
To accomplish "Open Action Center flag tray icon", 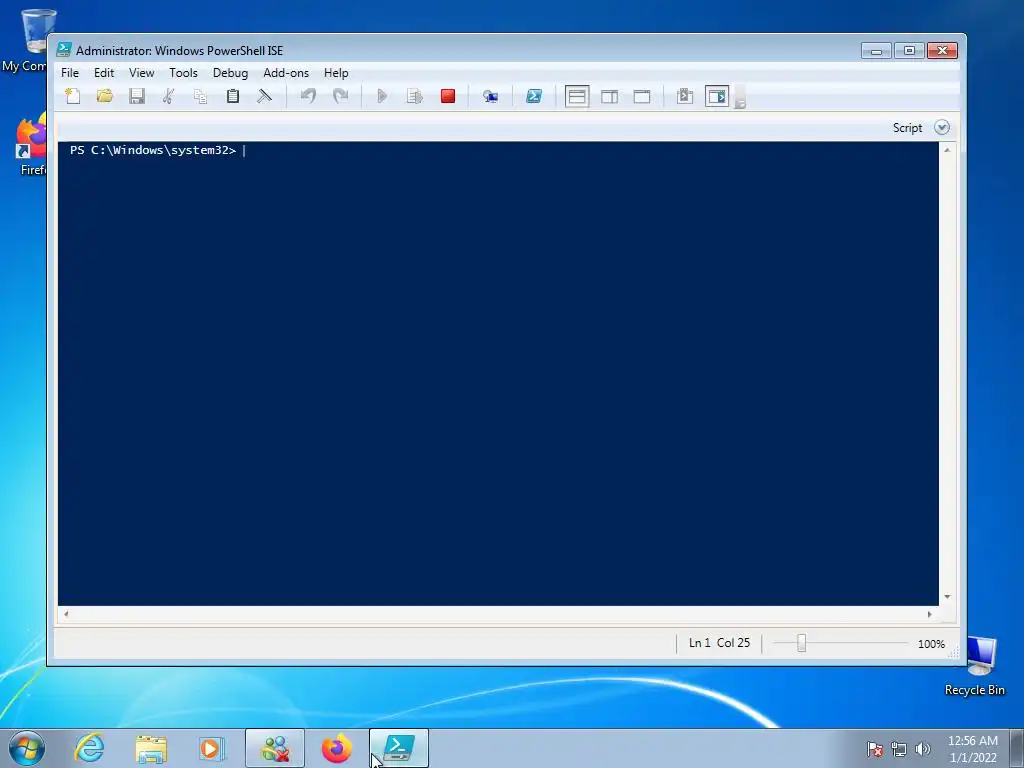I will point(875,749).
